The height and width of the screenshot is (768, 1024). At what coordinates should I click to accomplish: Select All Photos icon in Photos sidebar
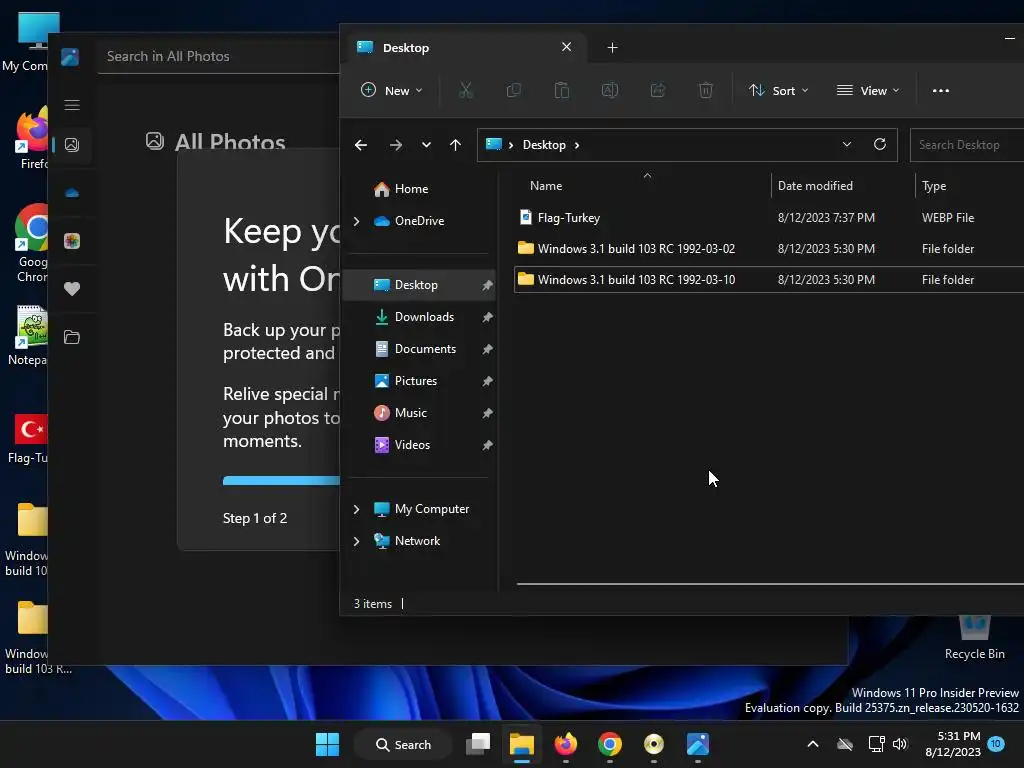[72, 145]
